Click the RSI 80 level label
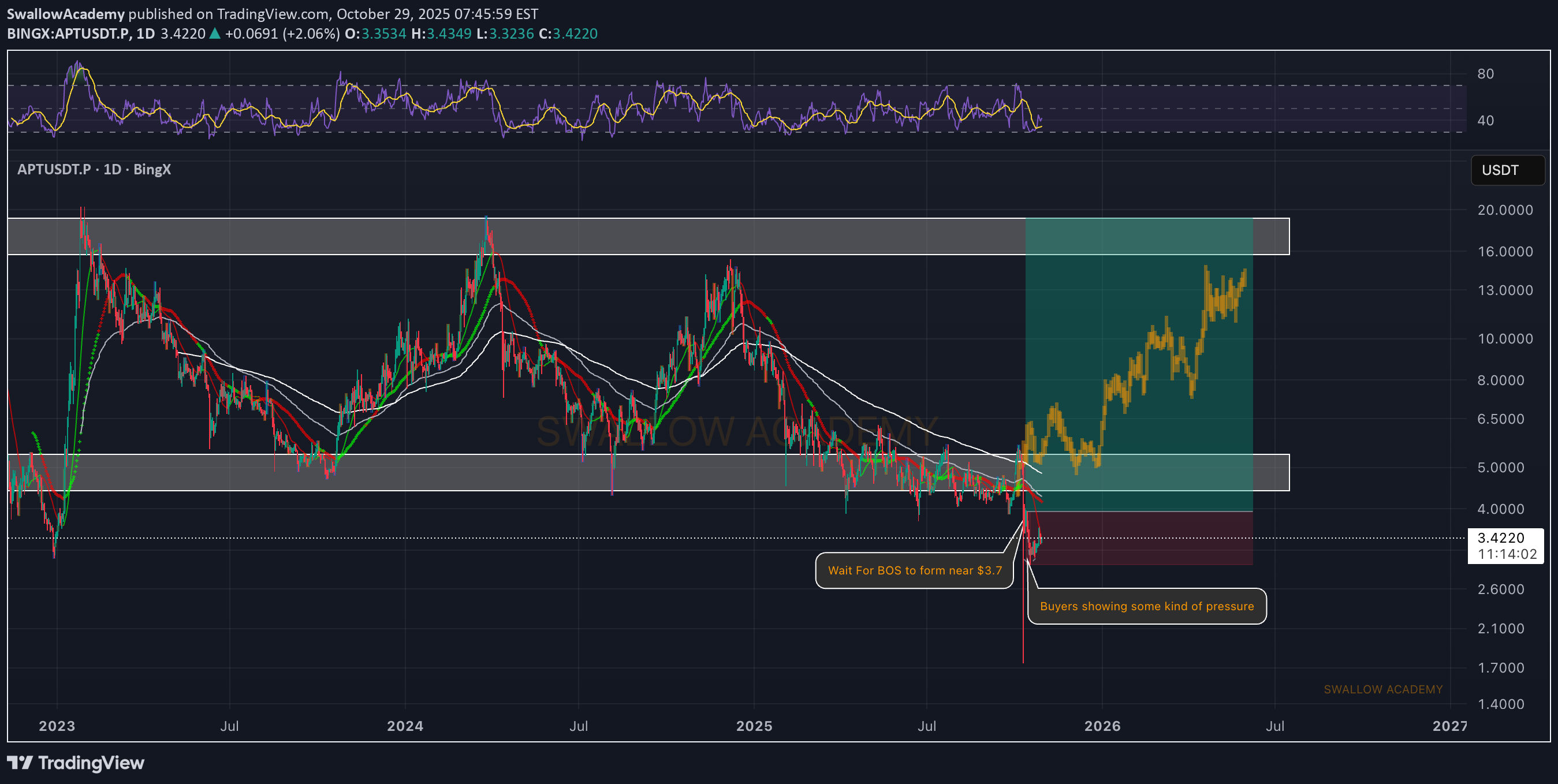 click(1485, 74)
